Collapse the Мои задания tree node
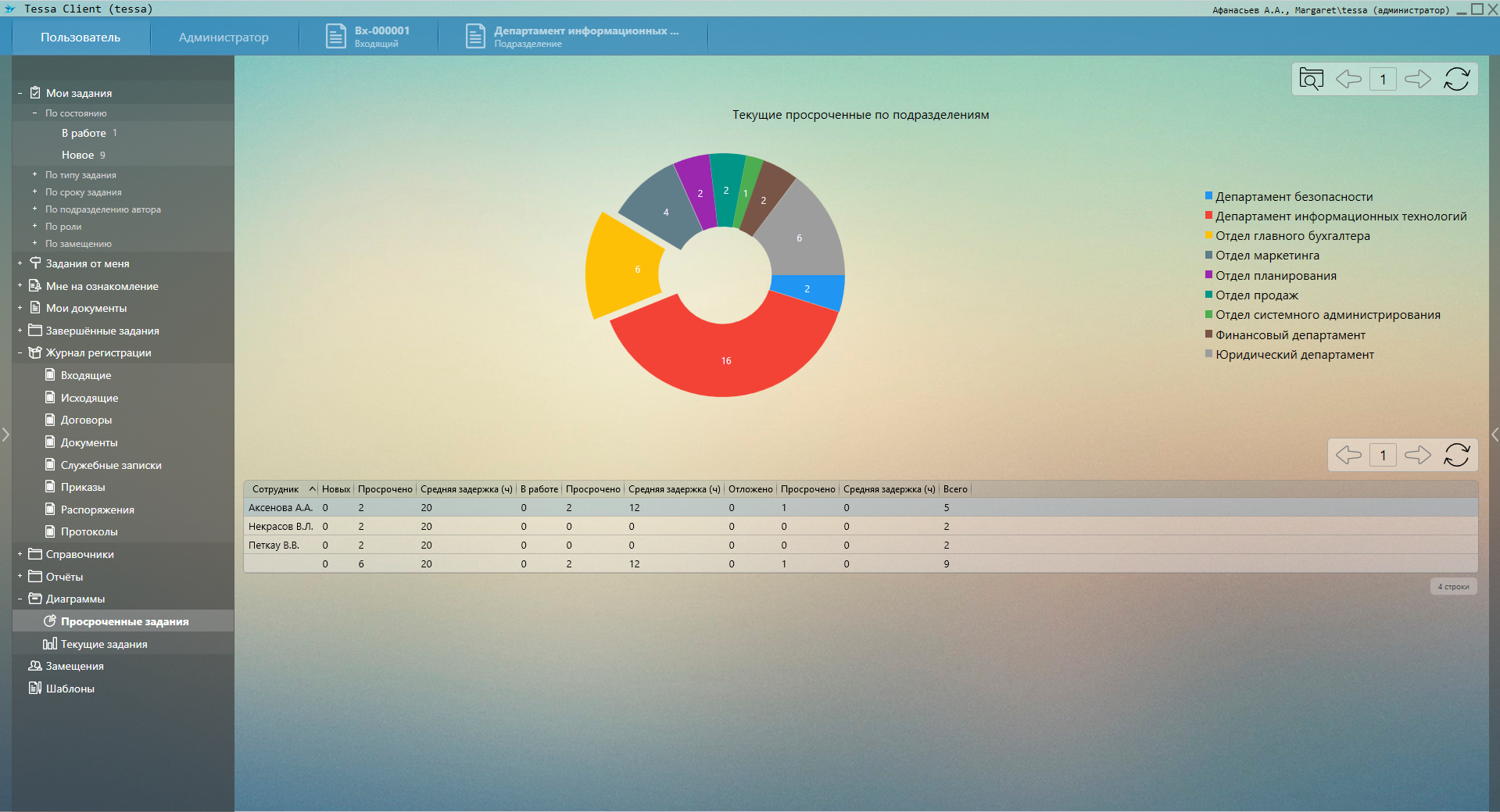This screenshot has width=1500, height=812. click(20, 93)
